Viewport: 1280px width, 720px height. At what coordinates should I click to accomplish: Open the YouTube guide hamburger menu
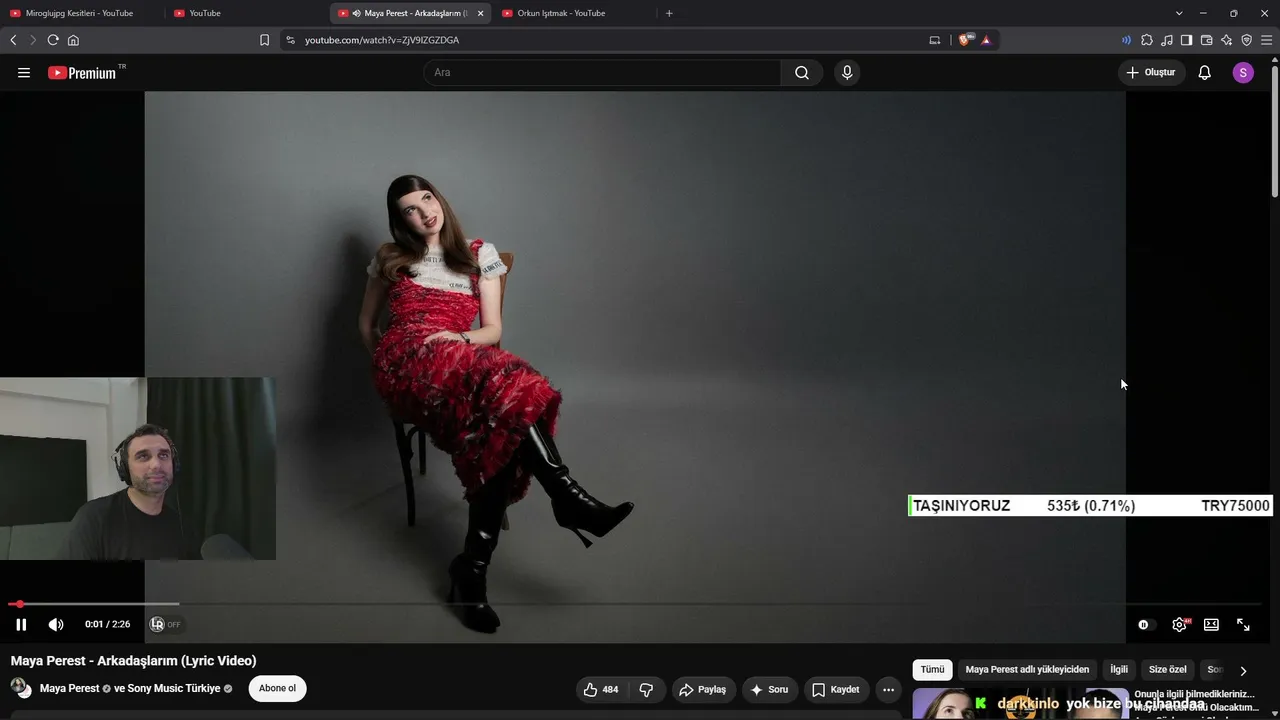[x=24, y=73]
